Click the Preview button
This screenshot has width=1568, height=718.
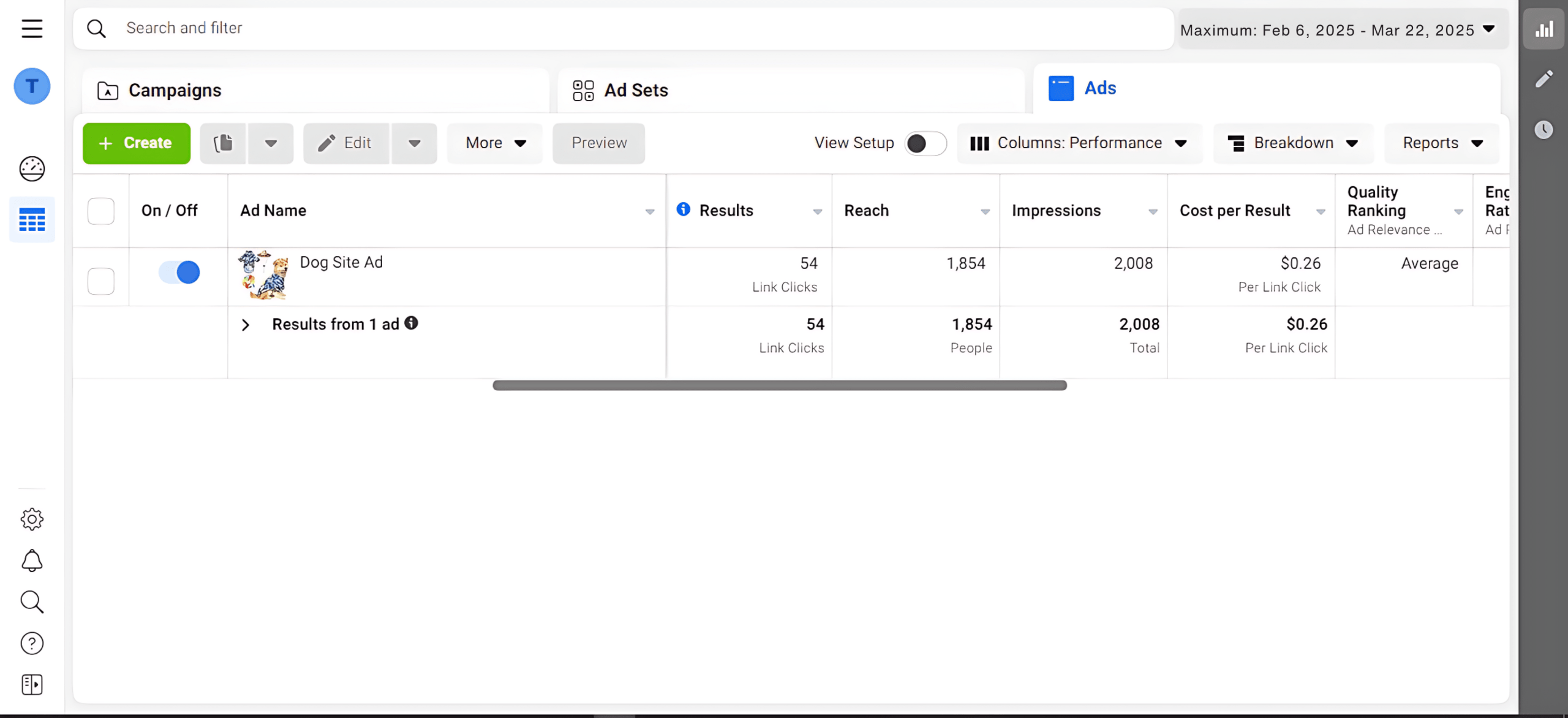[598, 143]
